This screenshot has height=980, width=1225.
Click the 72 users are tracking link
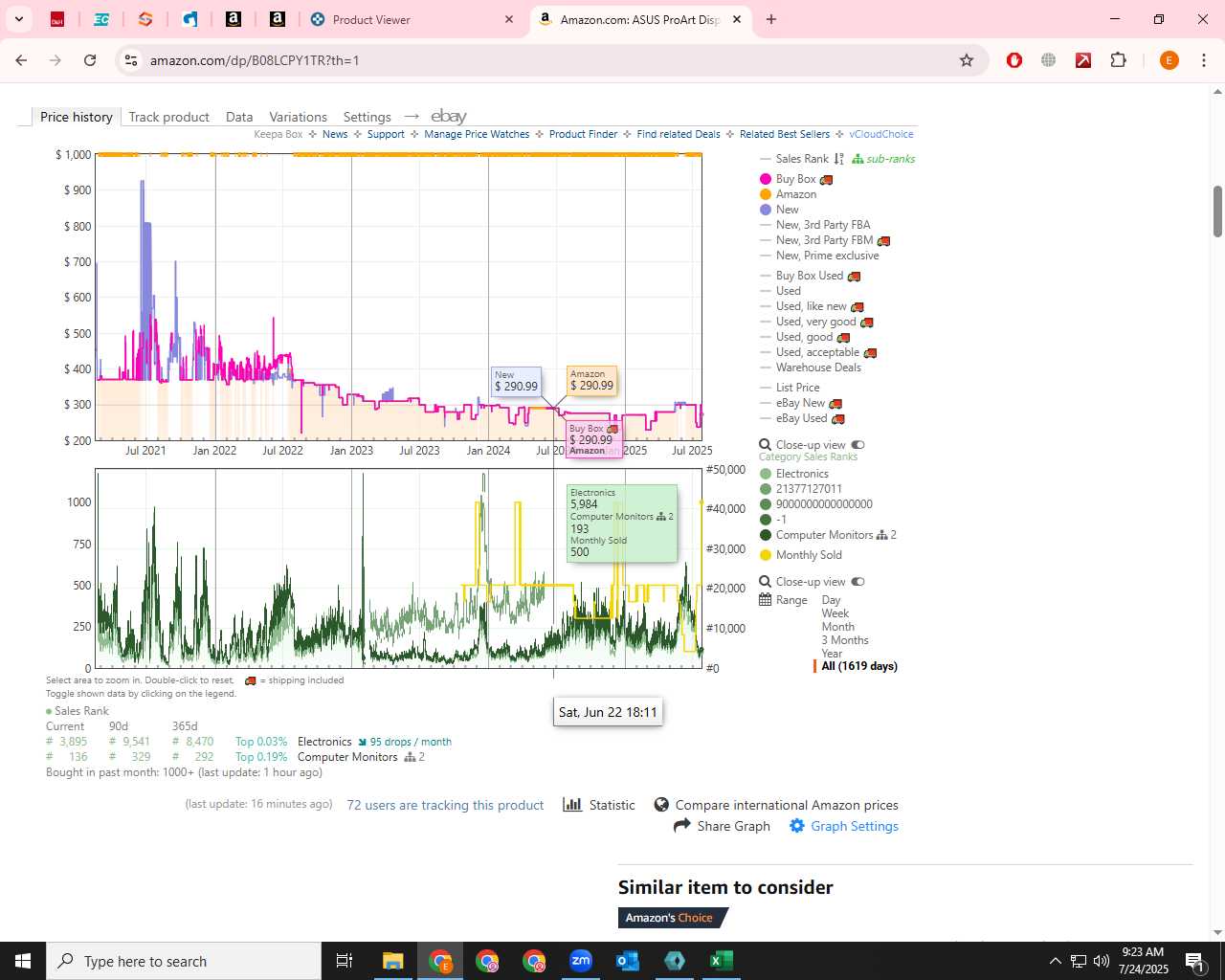click(x=445, y=805)
